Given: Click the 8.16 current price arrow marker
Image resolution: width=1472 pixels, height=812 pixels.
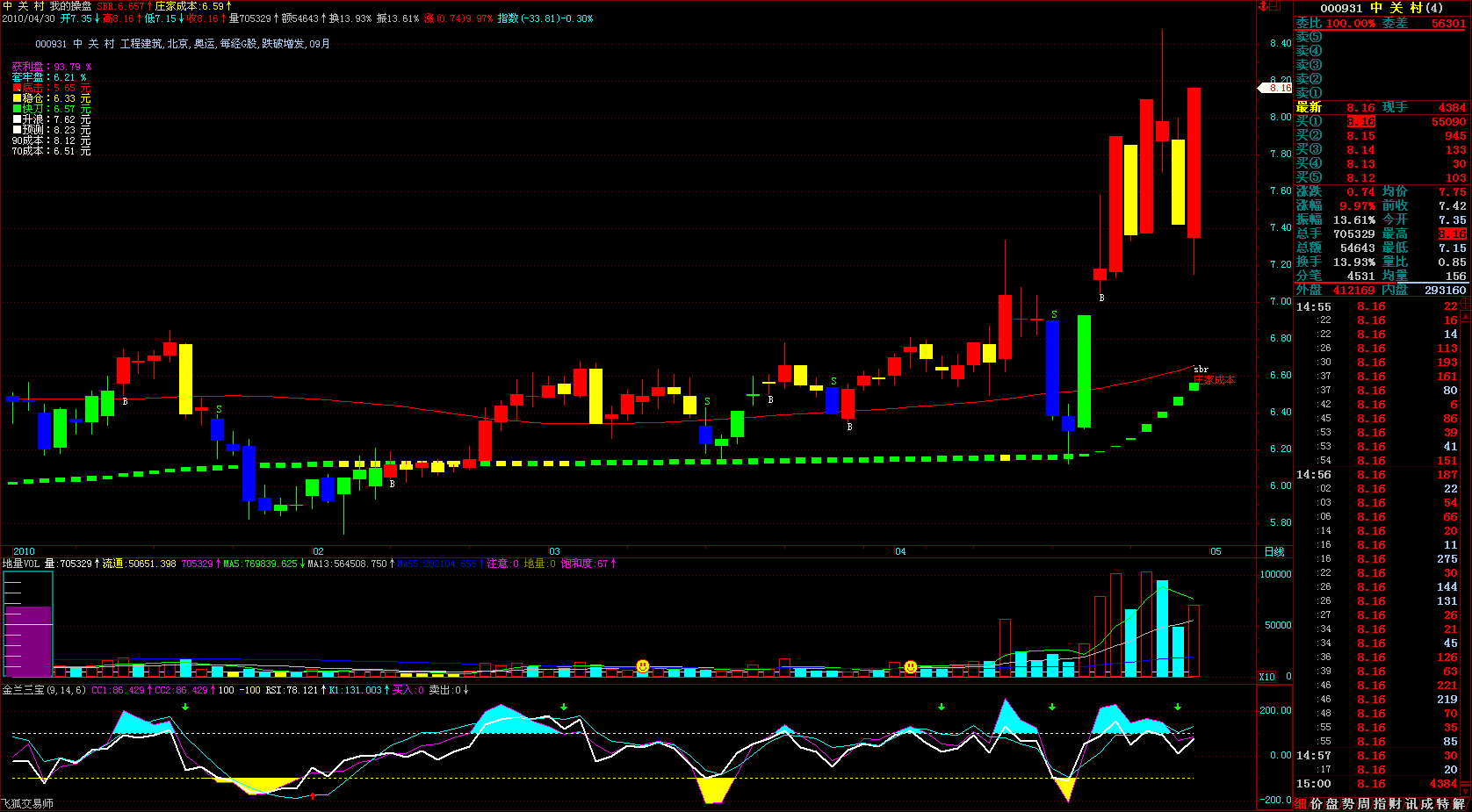Looking at the screenshot, I should 1275,88.
